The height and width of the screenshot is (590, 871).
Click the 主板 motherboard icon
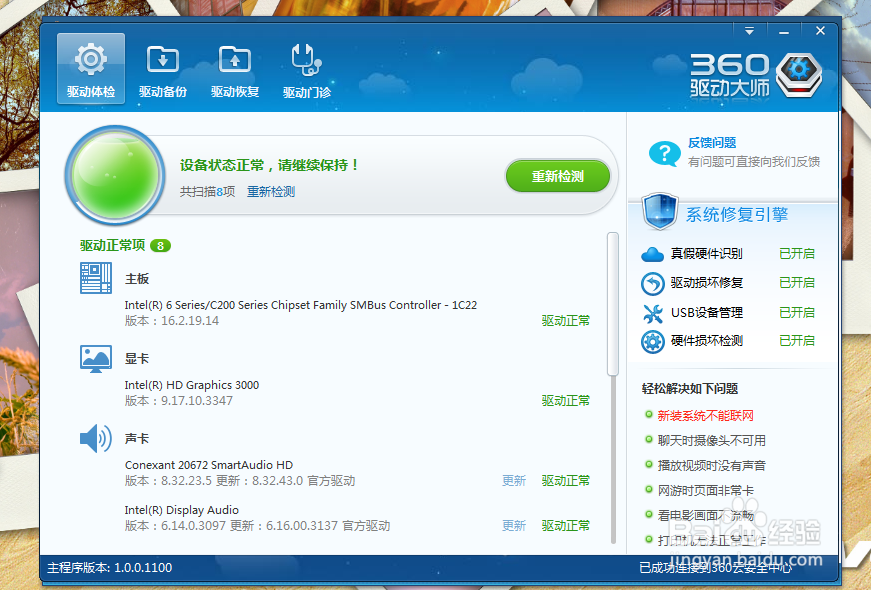(96, 278)
